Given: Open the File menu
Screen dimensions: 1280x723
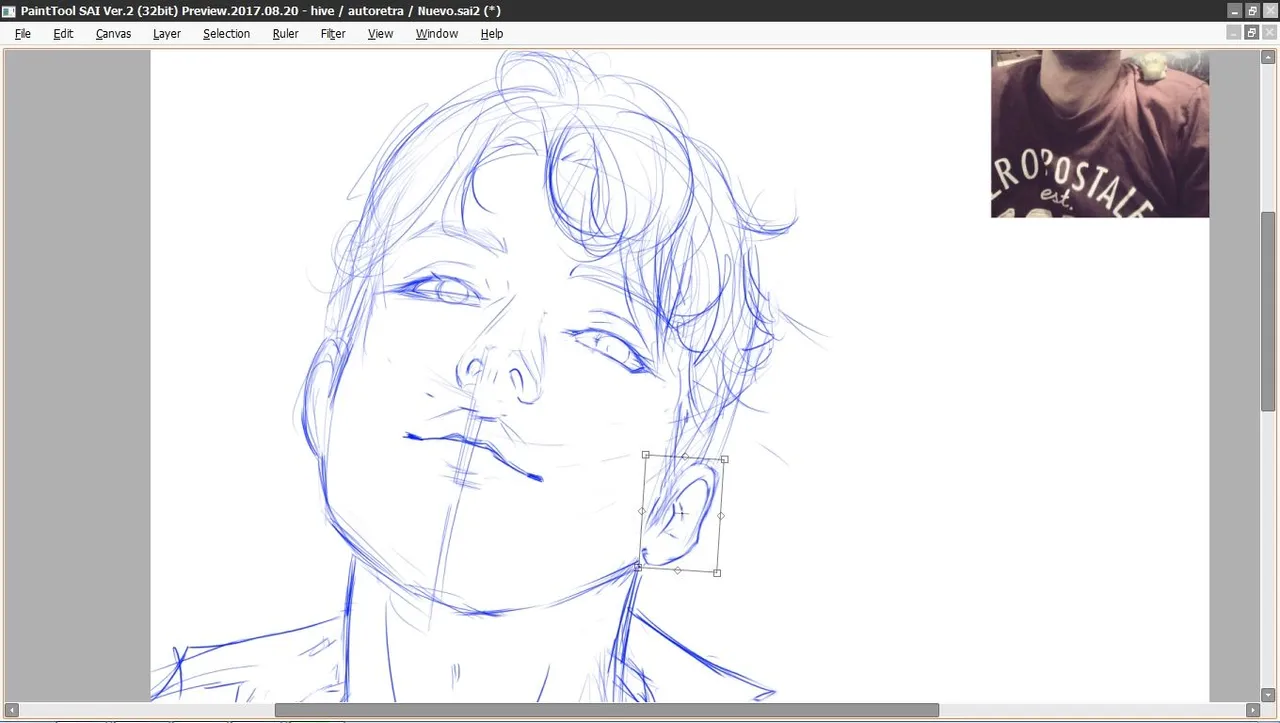Looking at the screenshot, I should click(x=22, y=33).
